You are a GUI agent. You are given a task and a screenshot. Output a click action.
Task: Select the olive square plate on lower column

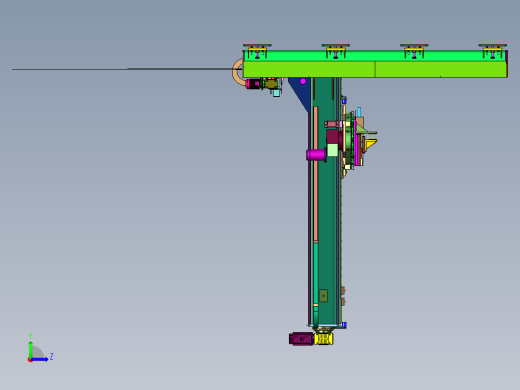coord(323,296)
